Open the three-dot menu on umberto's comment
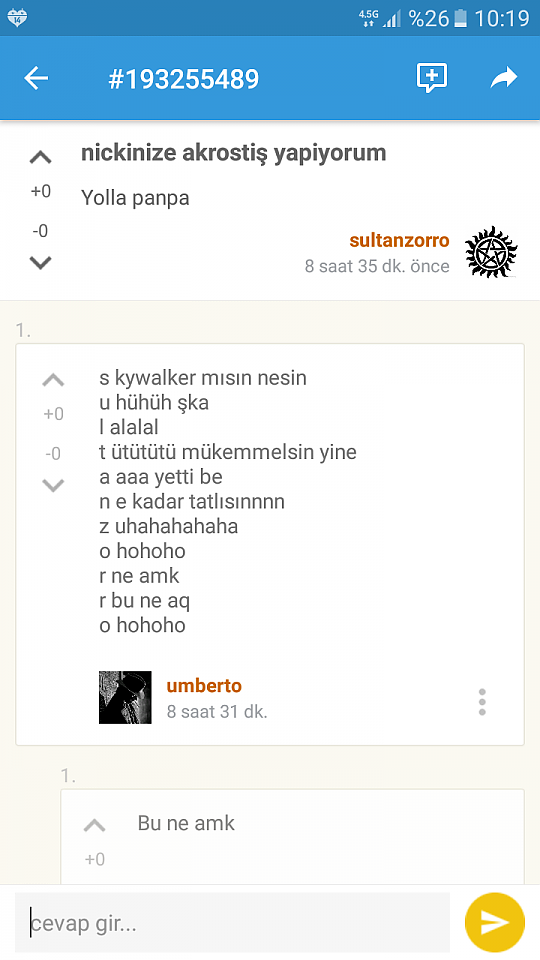The height and width of the screenshot is (960, 540). (482, 702)
